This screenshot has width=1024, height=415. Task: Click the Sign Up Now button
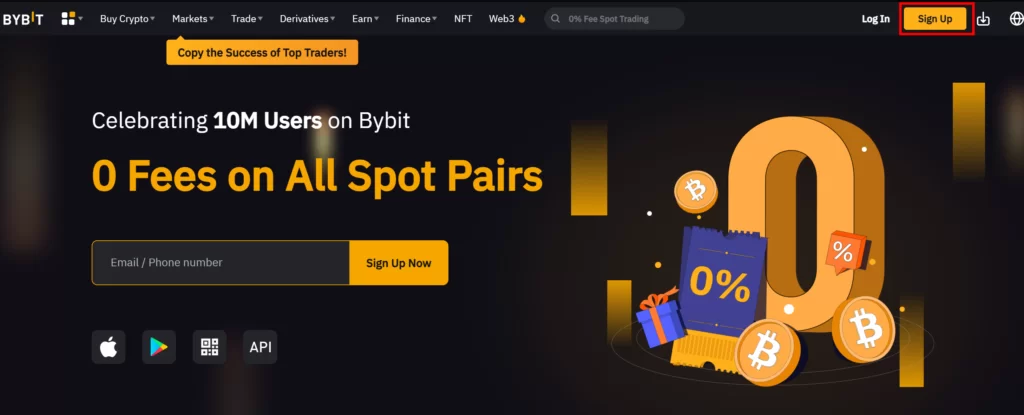[x=398, y=263]
